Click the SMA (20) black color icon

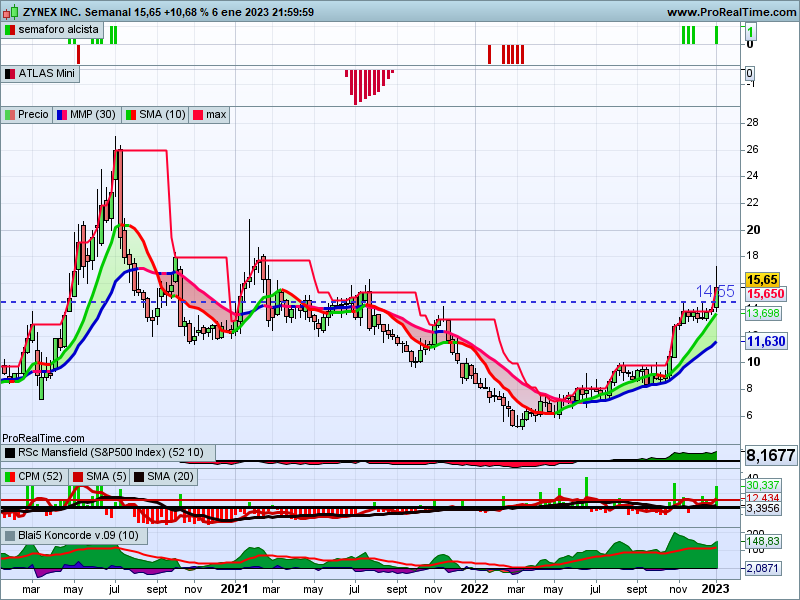pos(139,477)
